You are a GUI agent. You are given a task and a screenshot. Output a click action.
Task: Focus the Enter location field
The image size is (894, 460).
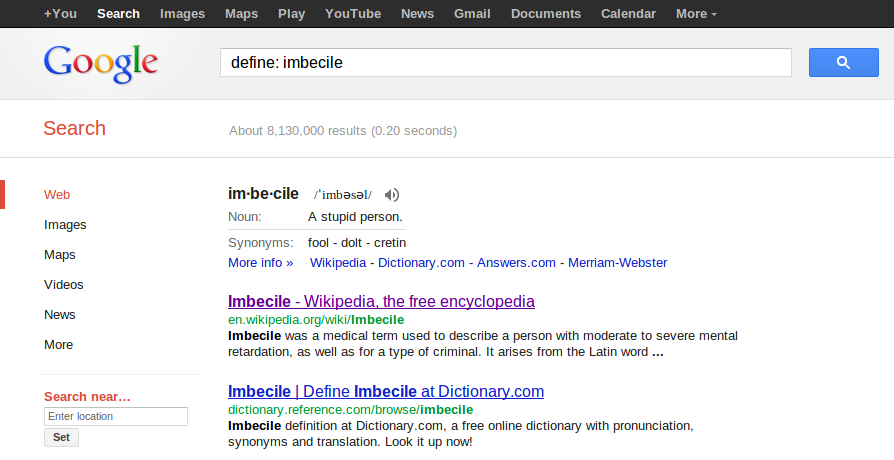pyautogui.click(x=116, y=416)
